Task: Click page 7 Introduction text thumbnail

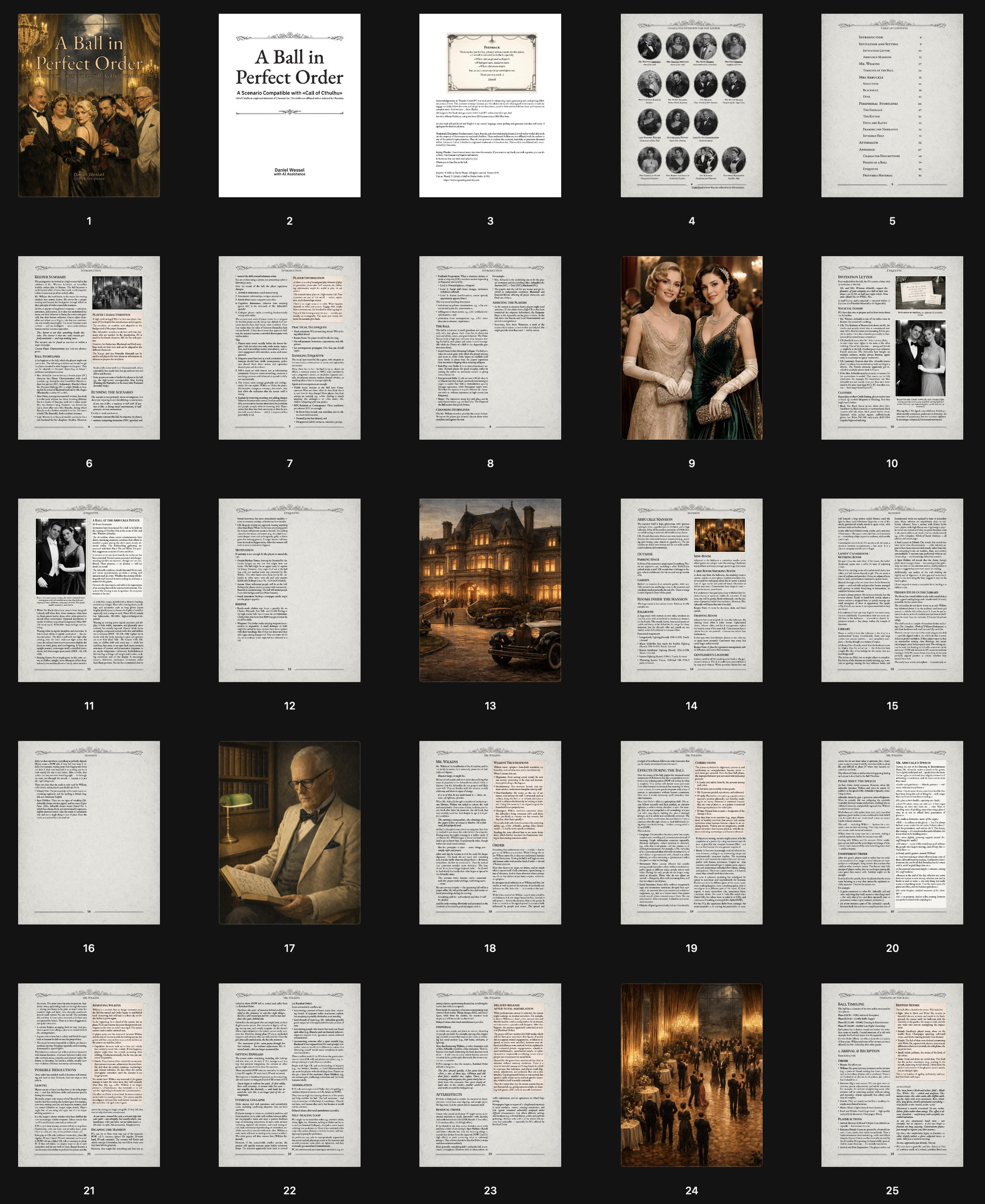Action: click(x=289, y=348)
